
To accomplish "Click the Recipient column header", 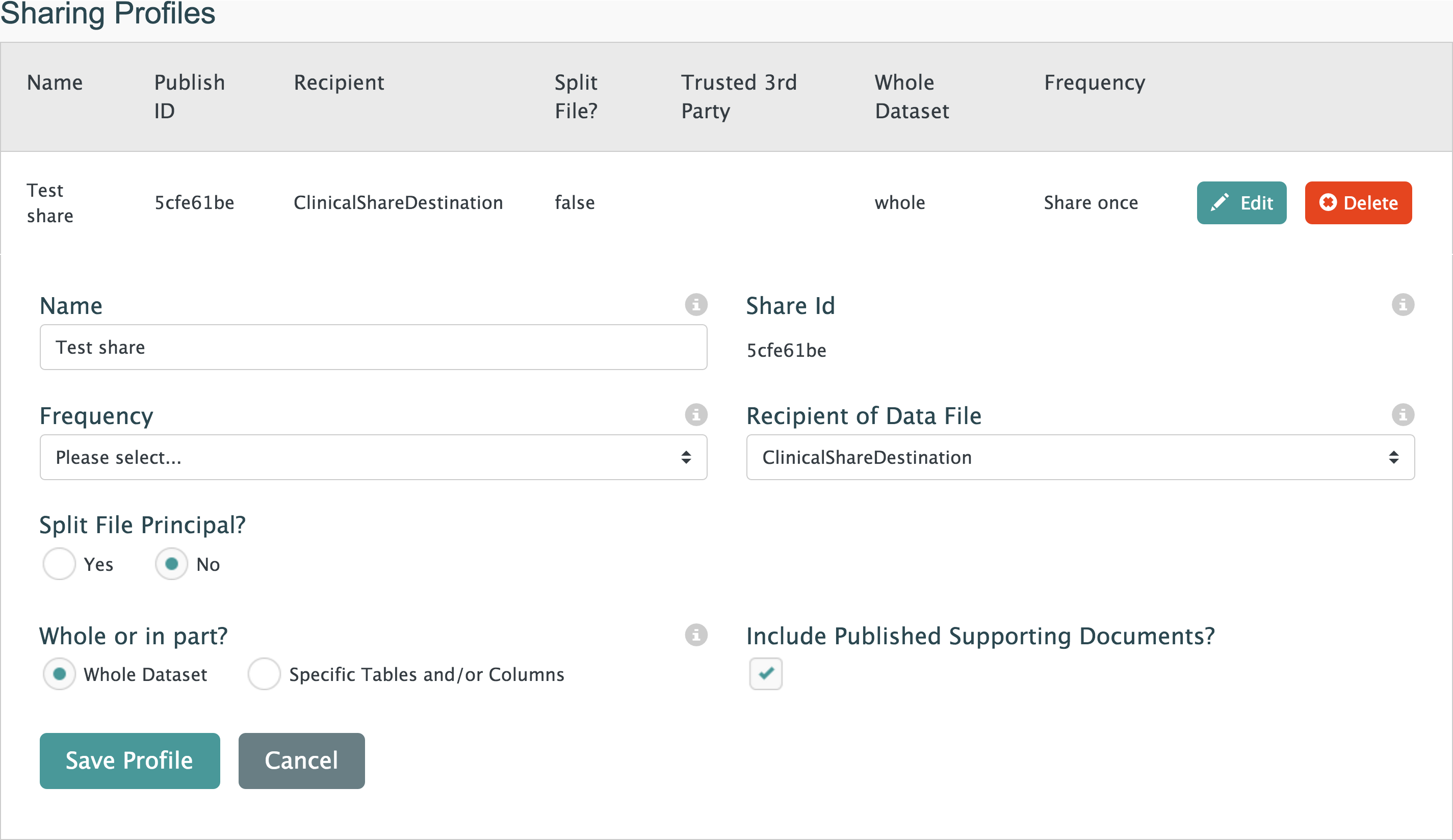I will (x=339, y=83).
